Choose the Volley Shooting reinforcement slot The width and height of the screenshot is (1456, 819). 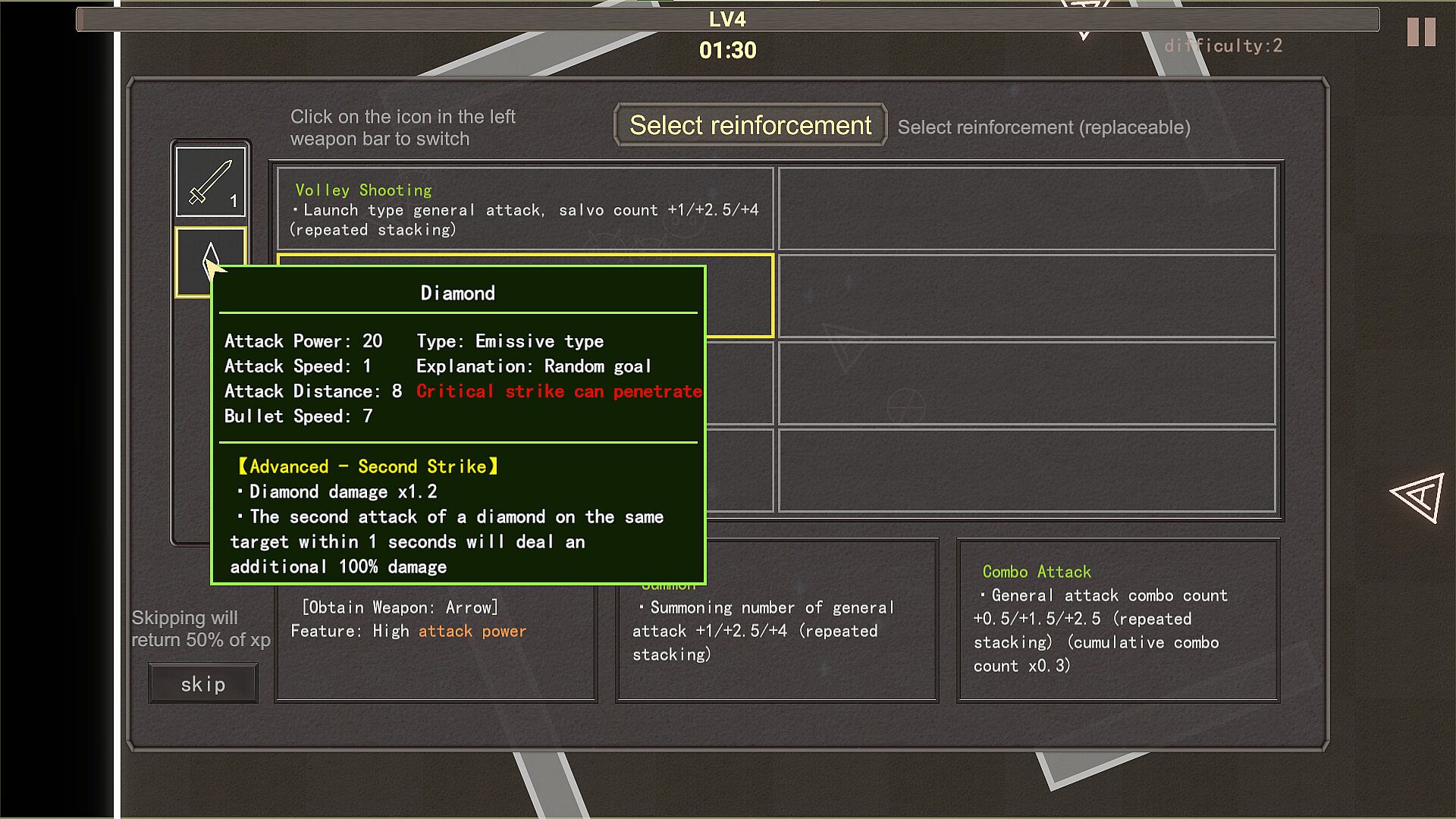coord(525,209)
